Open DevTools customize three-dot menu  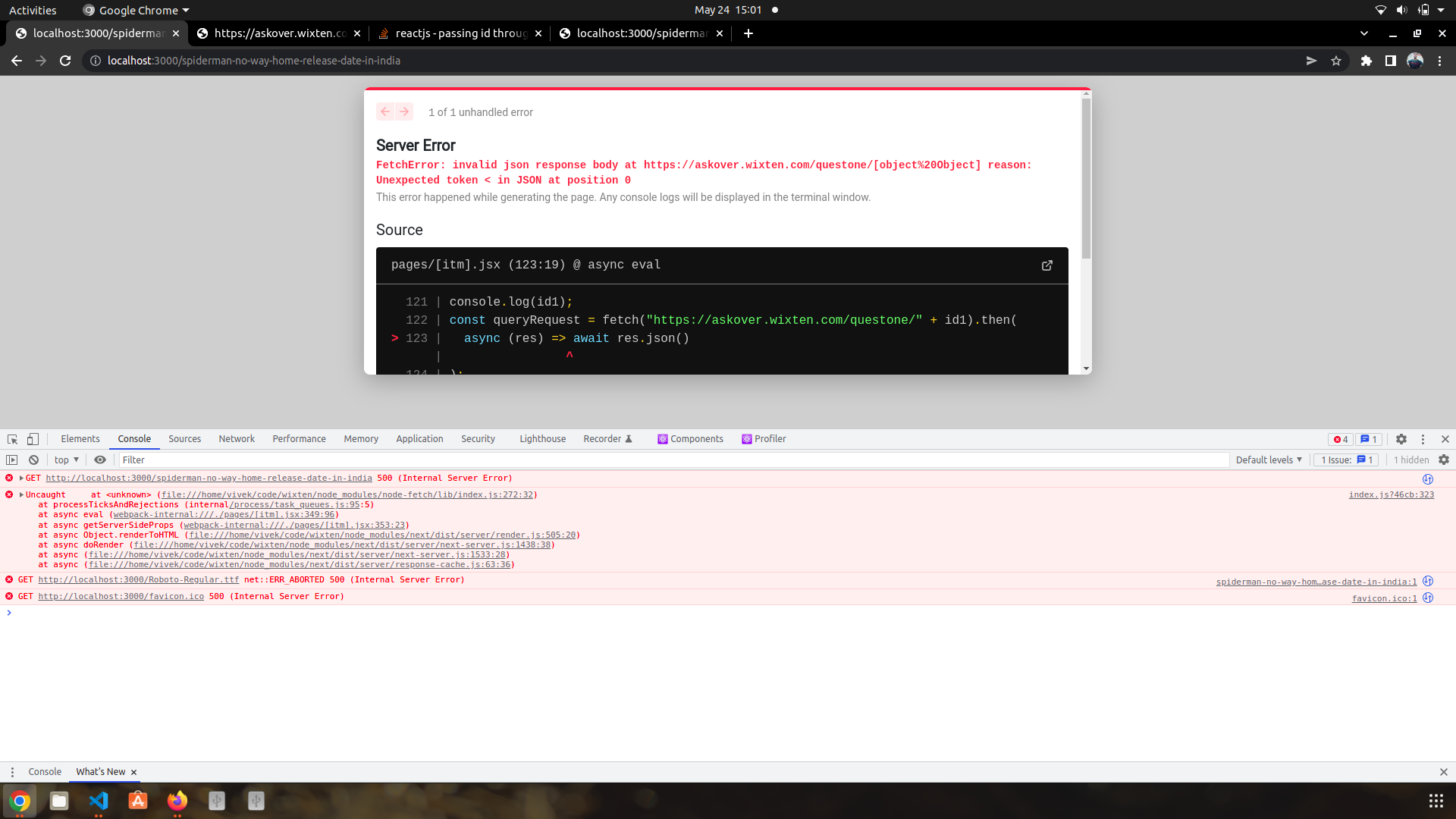click(1423, 439)
